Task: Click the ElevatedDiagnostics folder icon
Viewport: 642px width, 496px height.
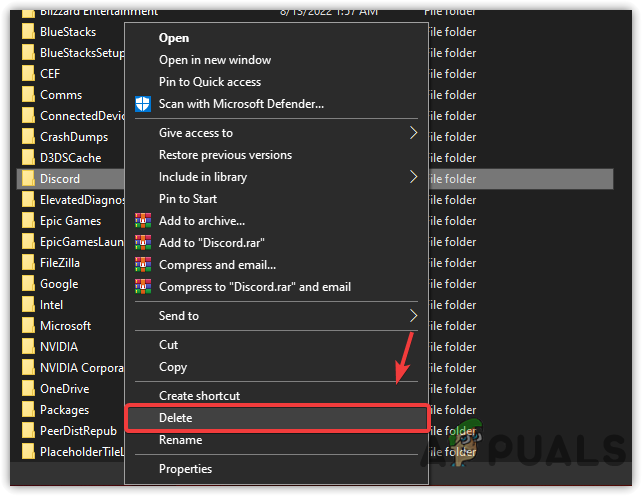Action: coord(28,200)
